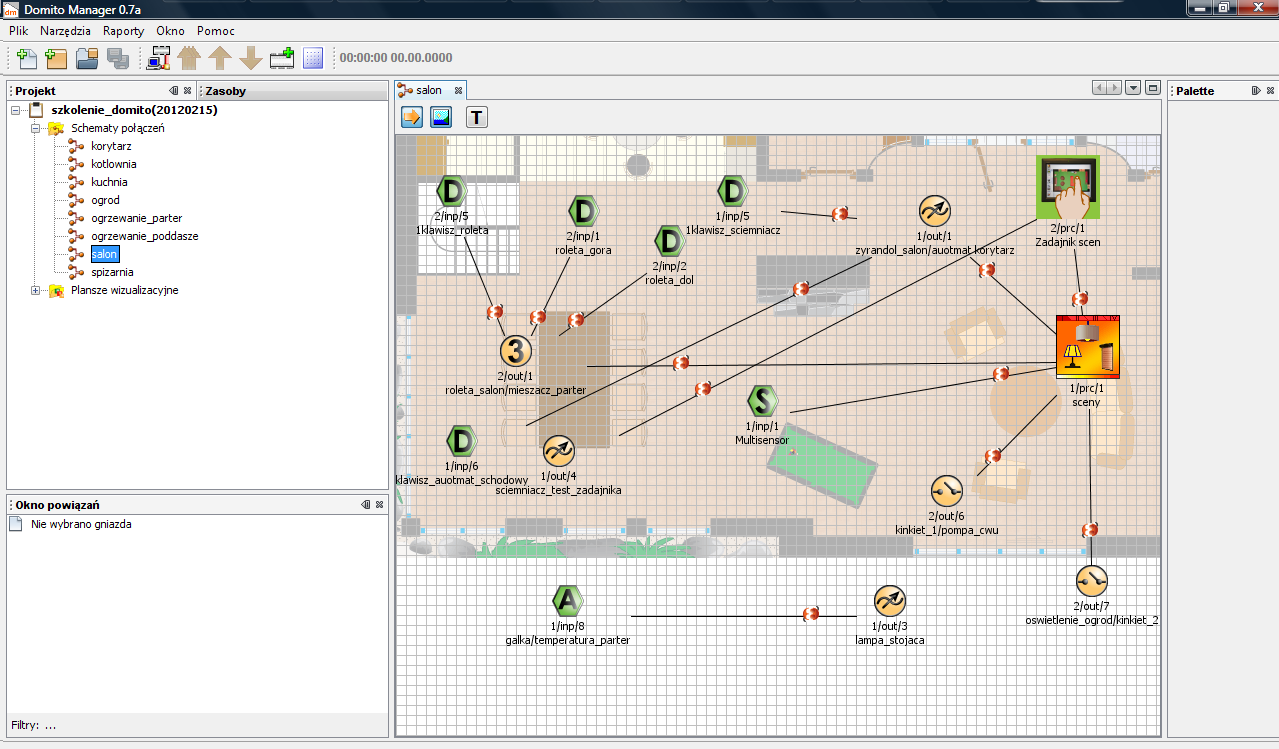Open the Pomoc menu

(216, 31)
